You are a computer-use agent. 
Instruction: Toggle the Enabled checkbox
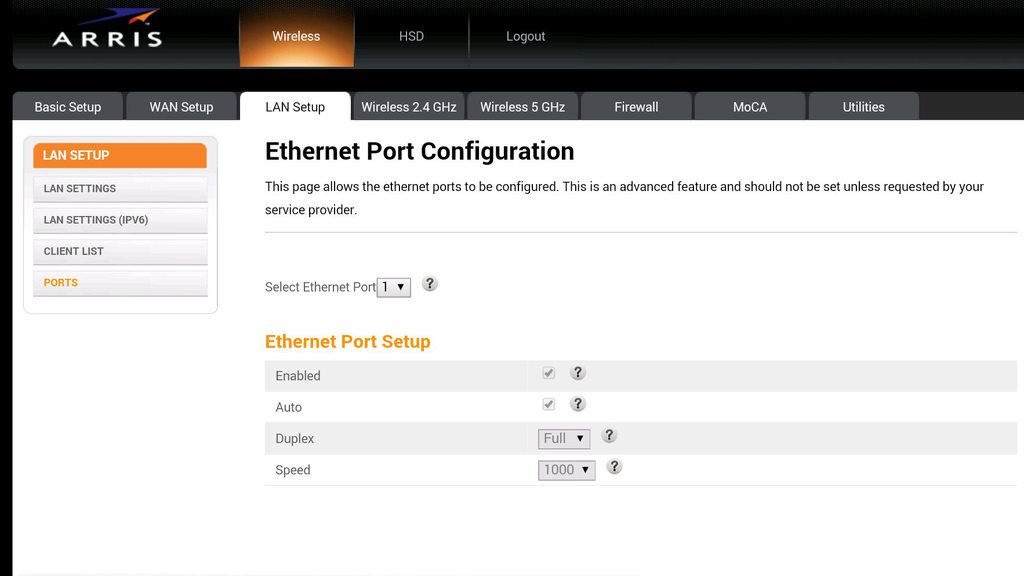[549, 373]
